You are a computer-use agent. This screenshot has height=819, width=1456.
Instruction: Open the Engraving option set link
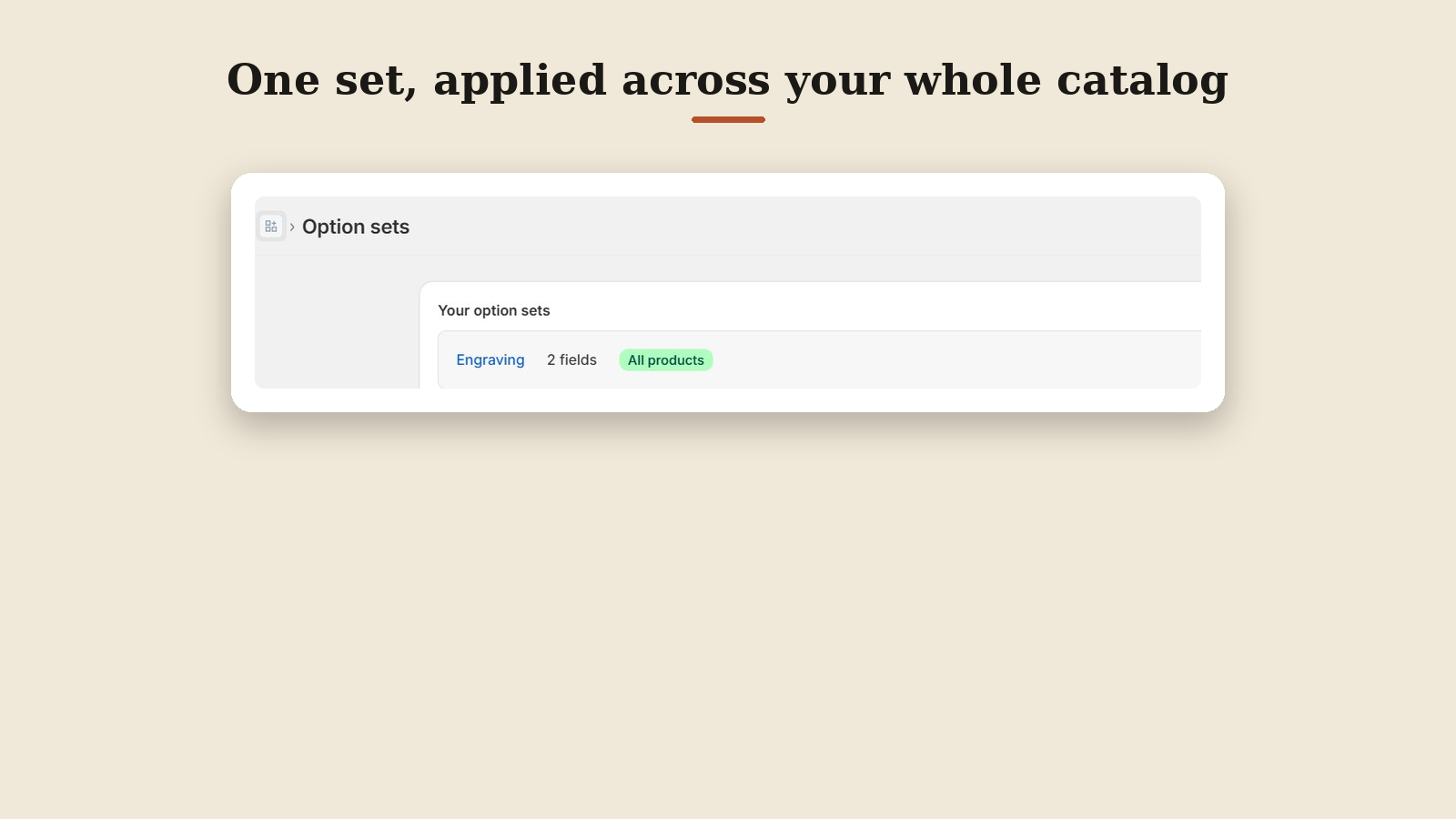click(490, 359)
